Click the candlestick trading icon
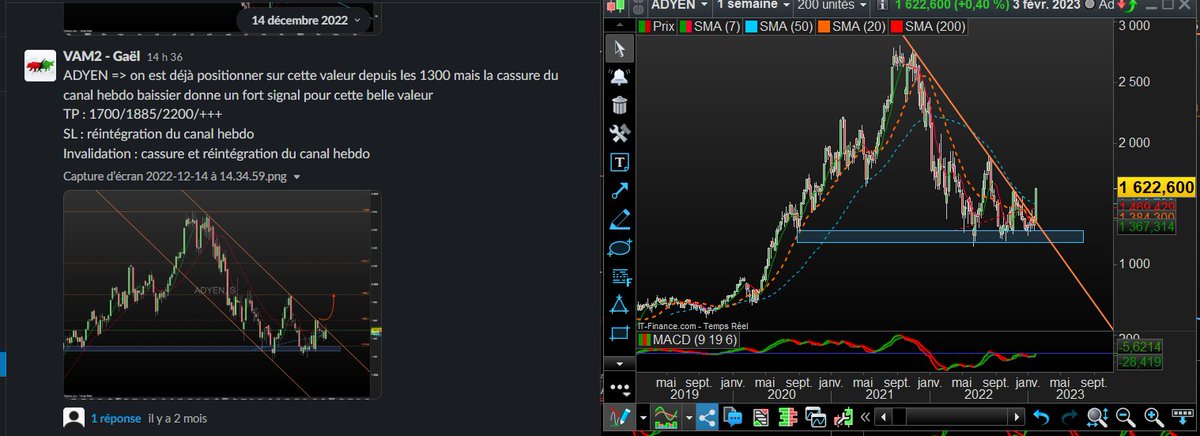The height and width of the screenshot is (436, 1200). (x=844, y=417)
